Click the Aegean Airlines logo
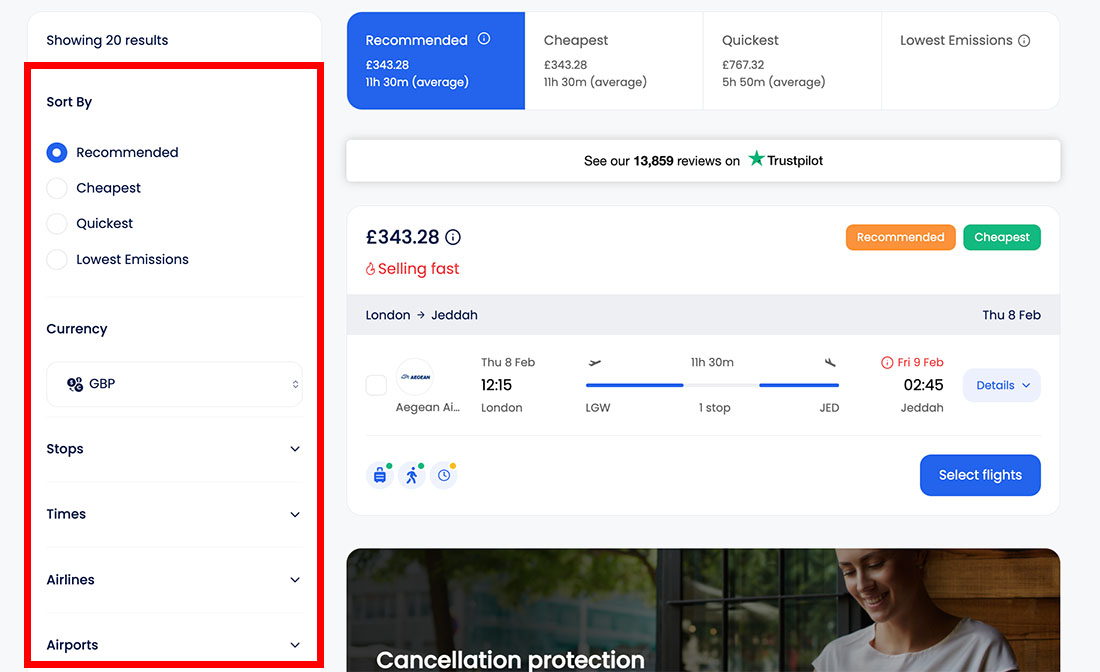 pos(415,377)
